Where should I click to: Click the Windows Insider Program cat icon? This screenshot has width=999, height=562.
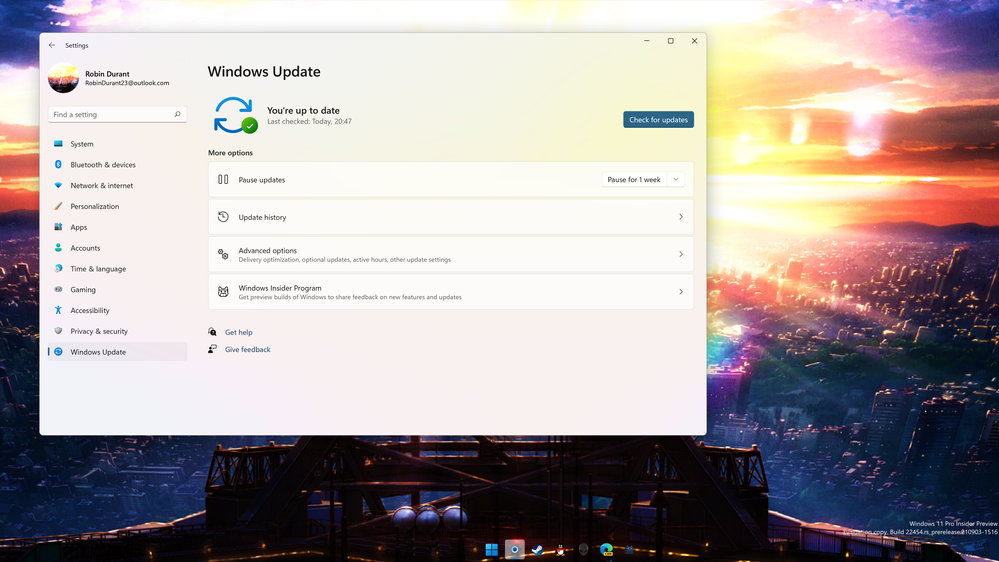point(223,292)
